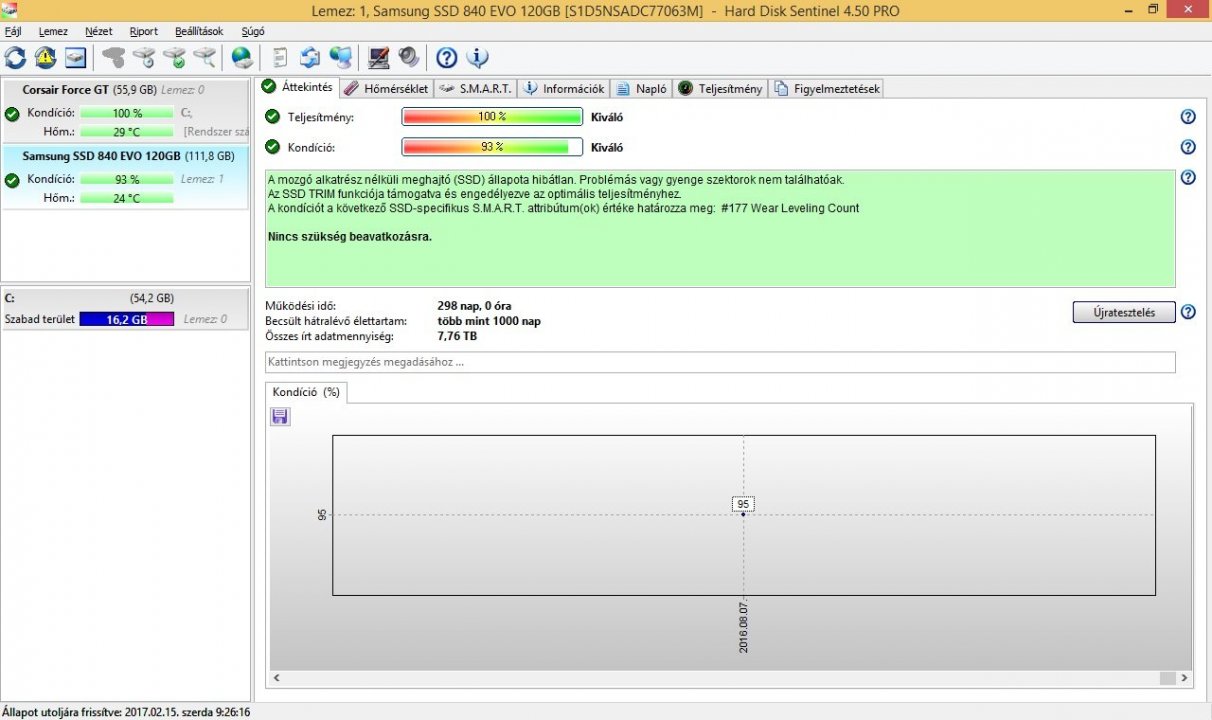Click the application icon in the title bar
The width and height of the screenshot is (1212, 720).
(x=10, y=10)
